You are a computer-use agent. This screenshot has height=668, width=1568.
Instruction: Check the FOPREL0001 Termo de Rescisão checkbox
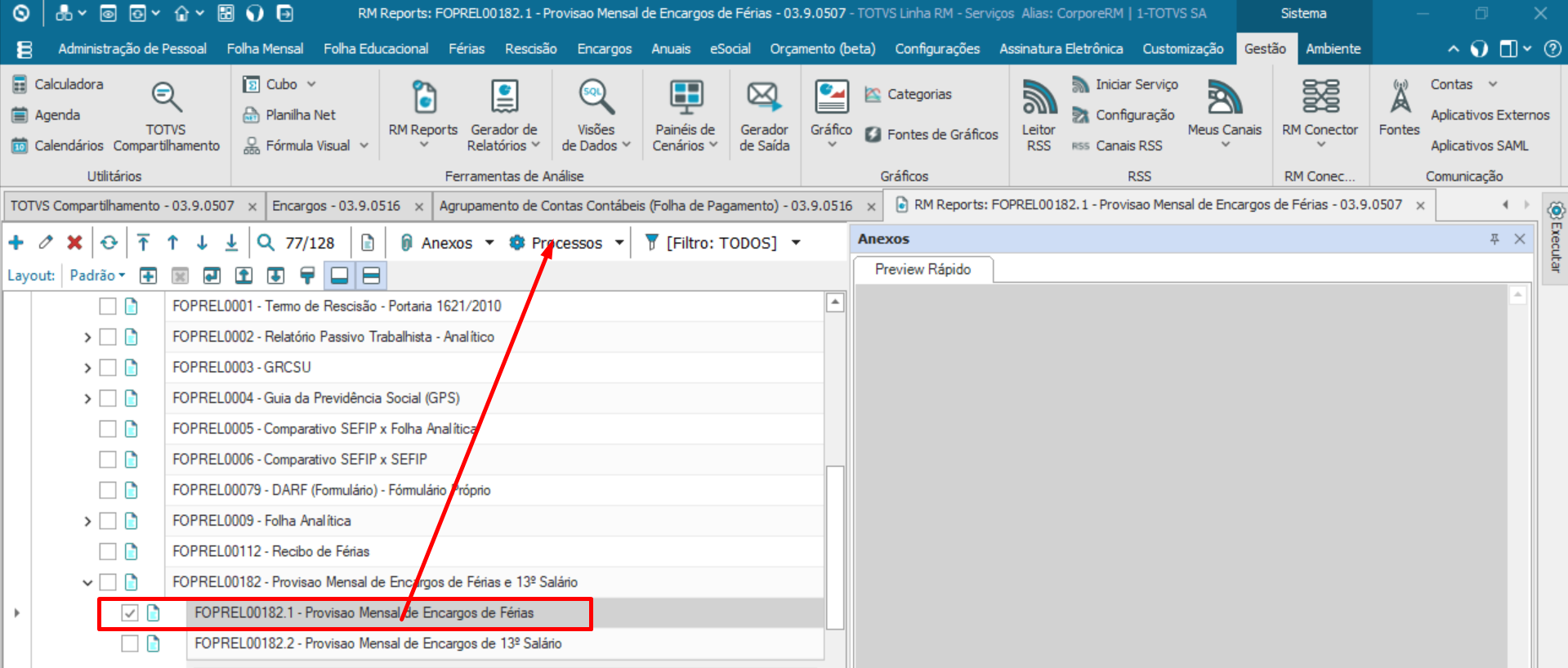click(x=108, y=307)
